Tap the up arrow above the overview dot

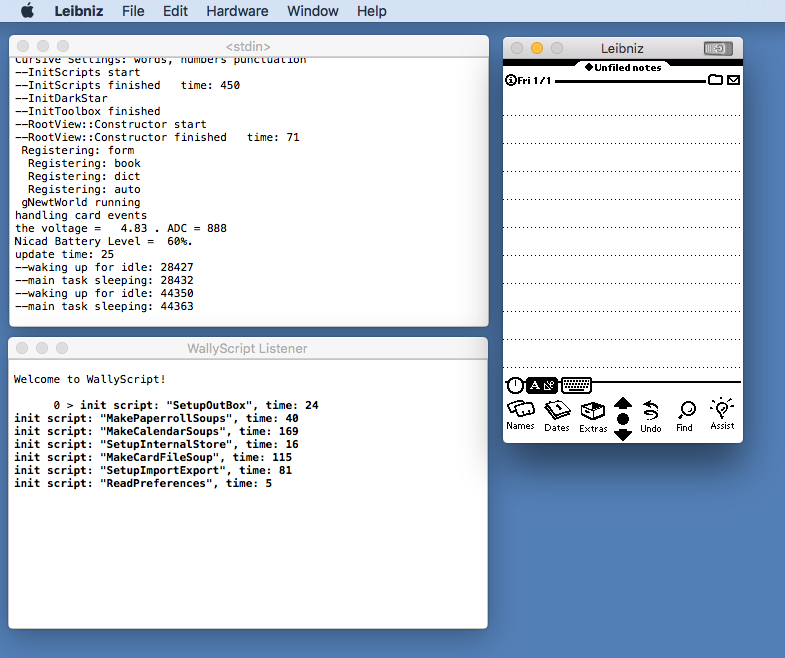(x=623, y=403)
